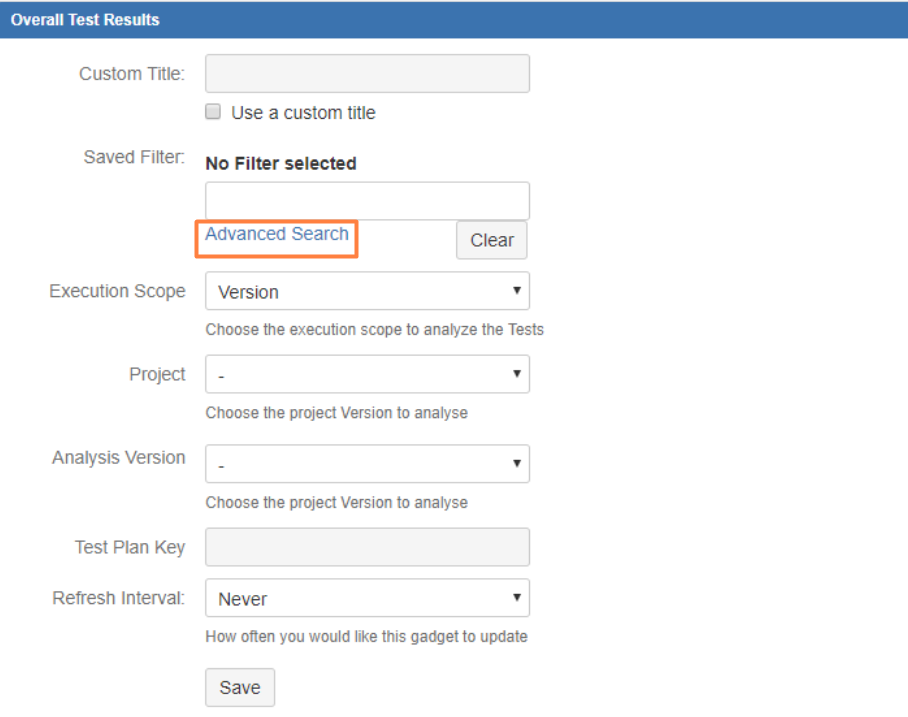This screenshot has width=908, height=717.
Task: Enable the 'Use a custom title' checkbox
Action: [213, 113]
